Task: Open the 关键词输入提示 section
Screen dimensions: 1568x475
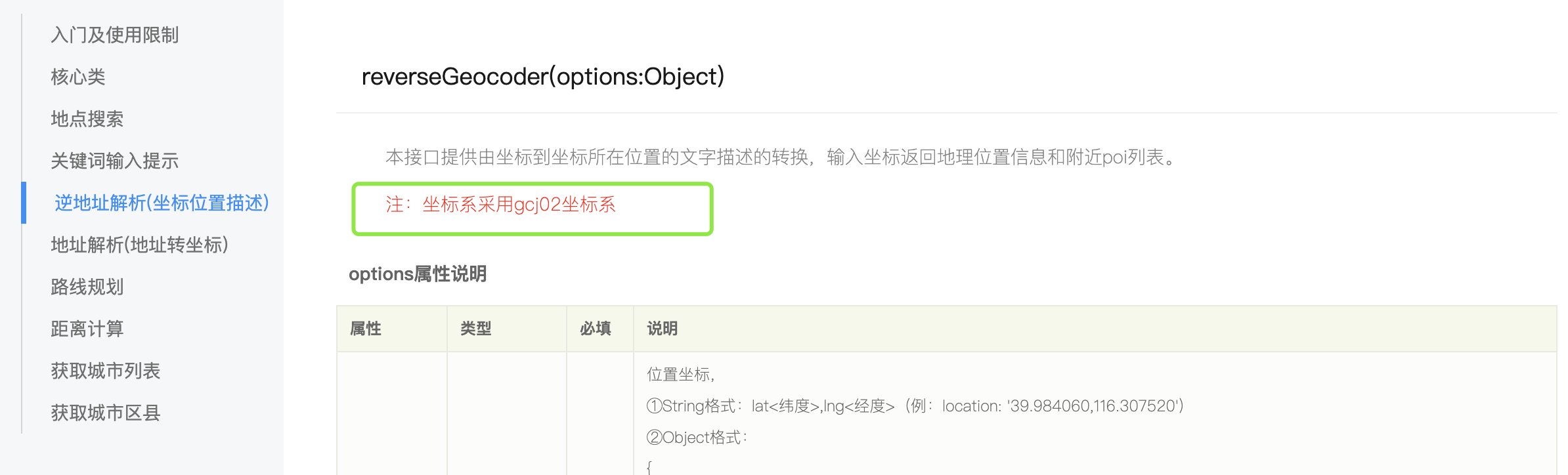Action: [116, 161]
